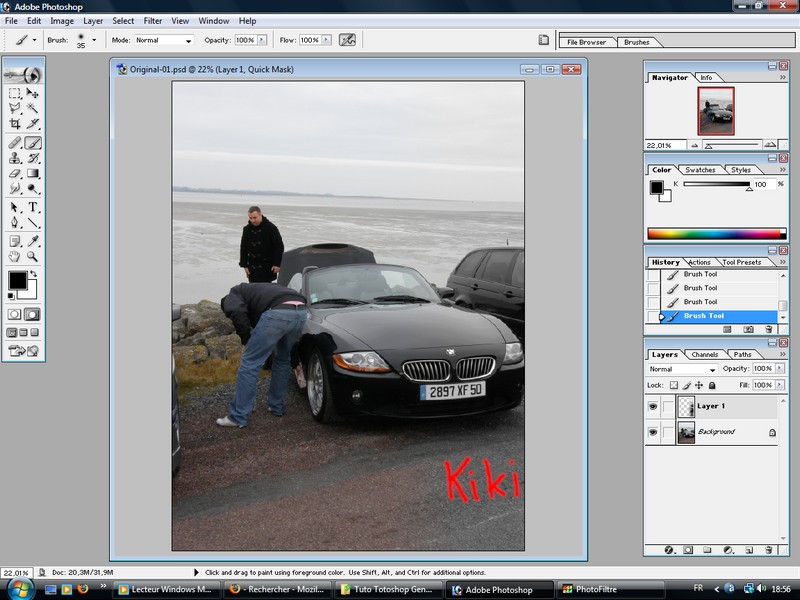Swap foreground and background colors
The height and width of the screenshot is (600, 800).
[x=34, y=274]
